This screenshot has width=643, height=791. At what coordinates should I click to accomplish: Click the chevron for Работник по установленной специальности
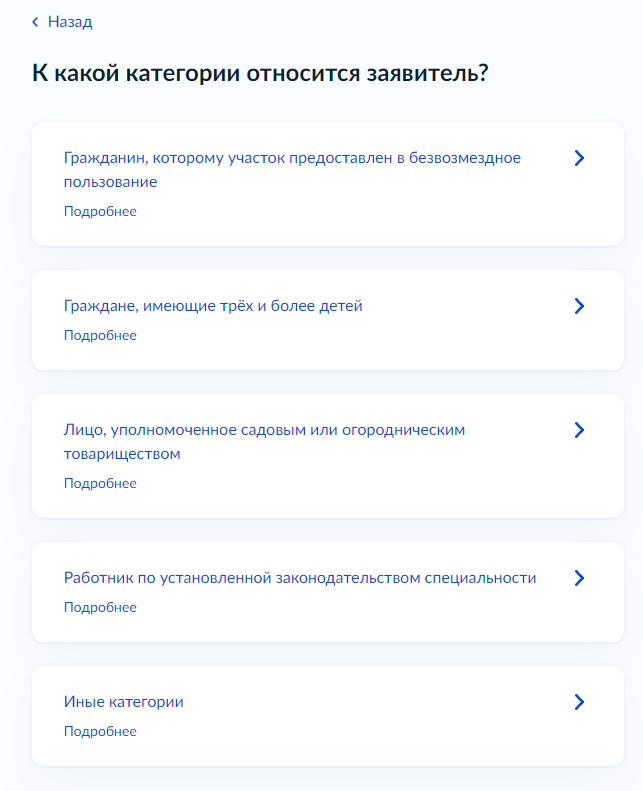[x=579, y=578]
